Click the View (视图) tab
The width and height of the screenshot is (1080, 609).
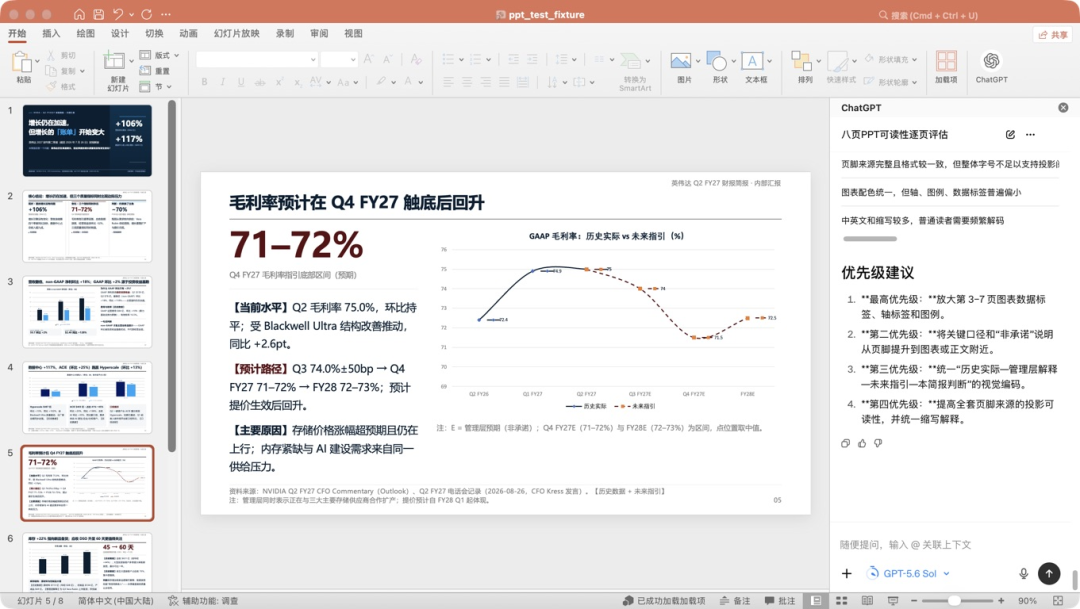point(353,34)
